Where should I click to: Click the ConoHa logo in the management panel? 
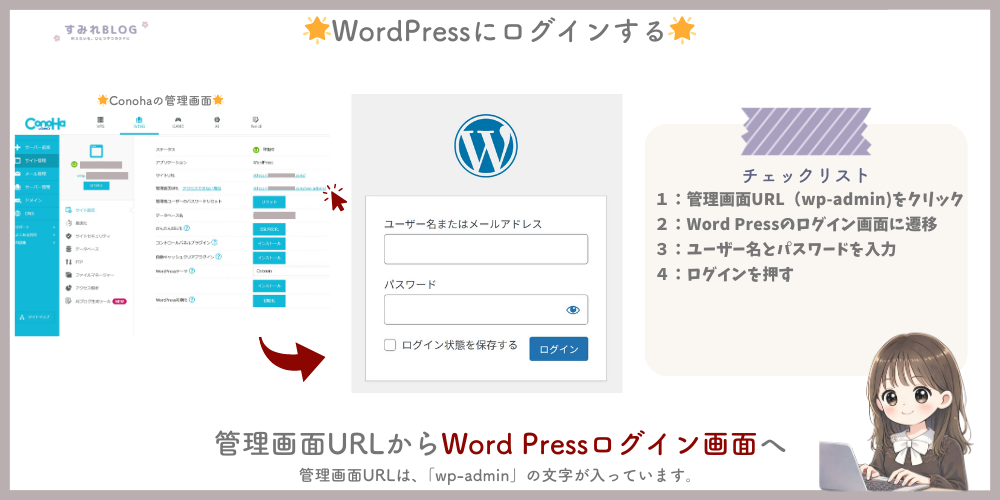(45, 124)
